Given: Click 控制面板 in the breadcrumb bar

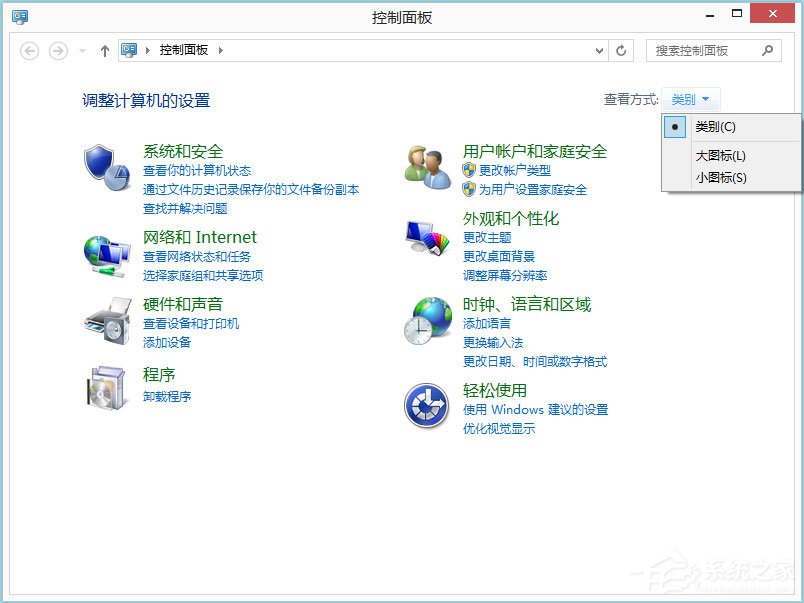Looking at the screenshot, I should (186, 50).
